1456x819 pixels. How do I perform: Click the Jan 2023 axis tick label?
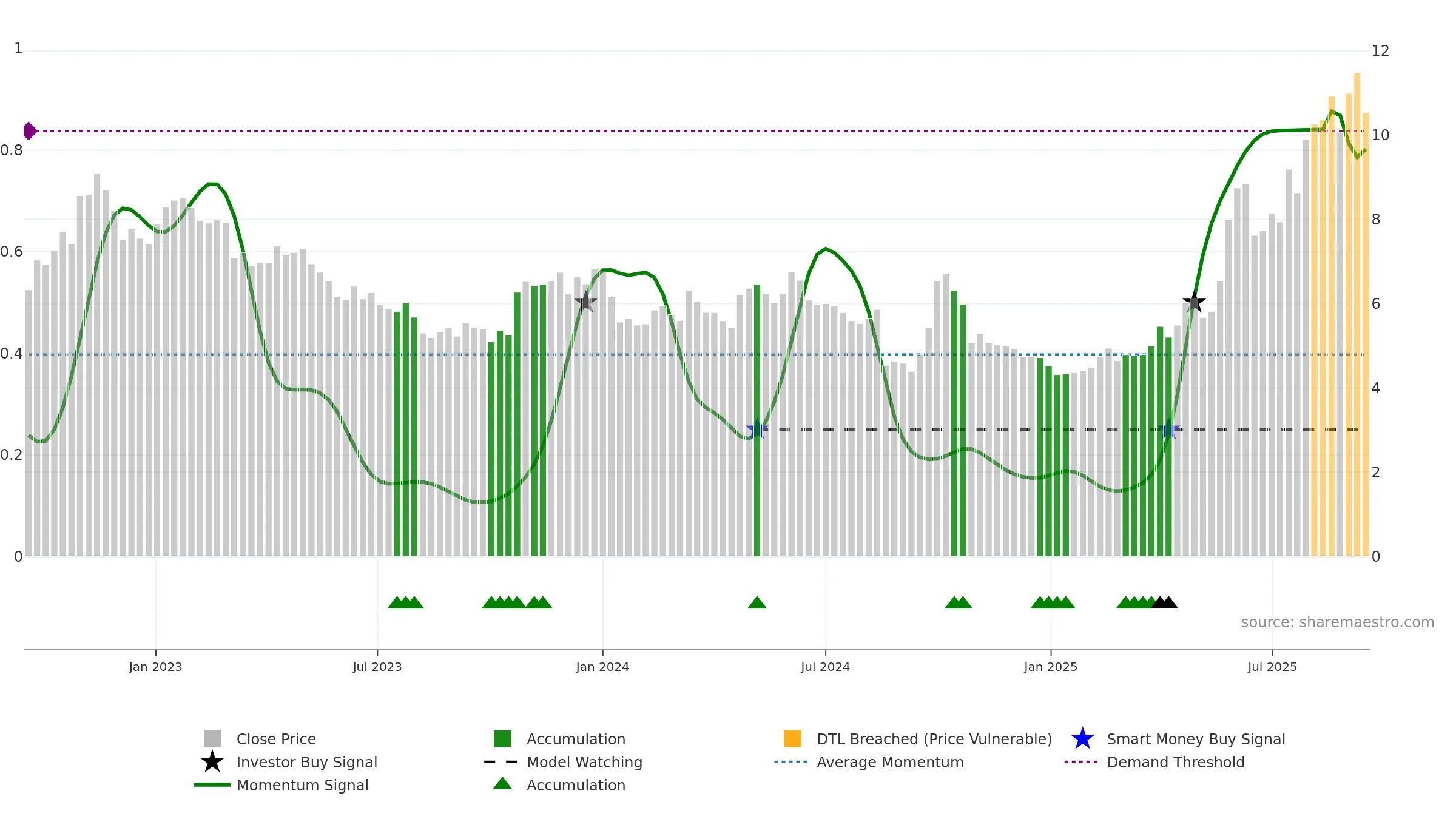(155, 667)
